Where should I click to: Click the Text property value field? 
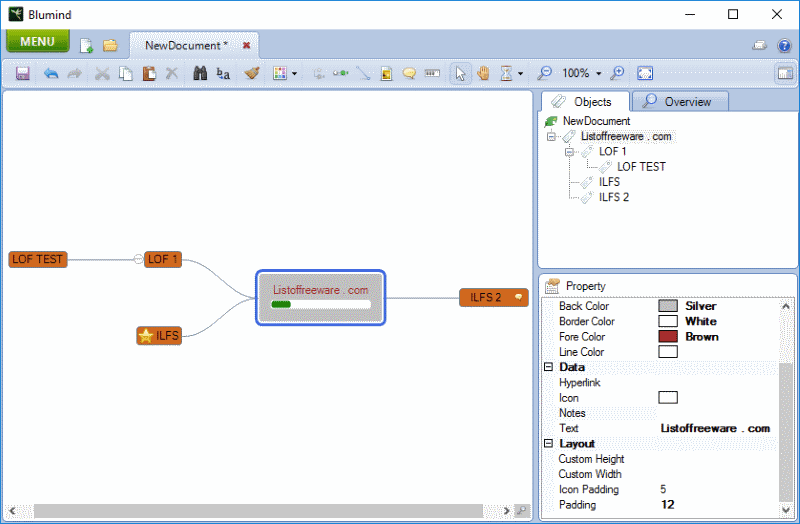[717, 428]
